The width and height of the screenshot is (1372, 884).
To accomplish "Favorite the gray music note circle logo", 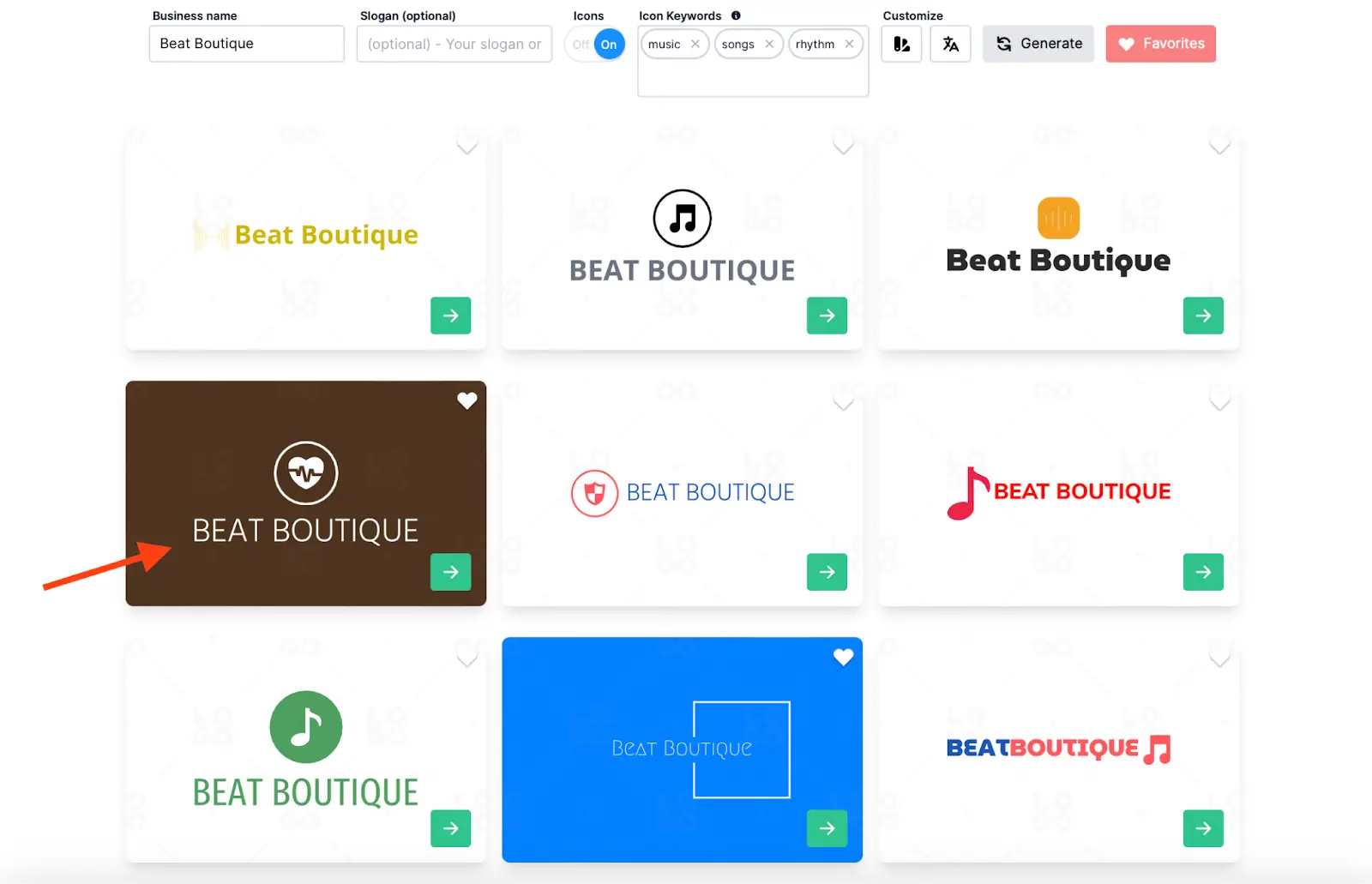I will (x=844, y=145).
